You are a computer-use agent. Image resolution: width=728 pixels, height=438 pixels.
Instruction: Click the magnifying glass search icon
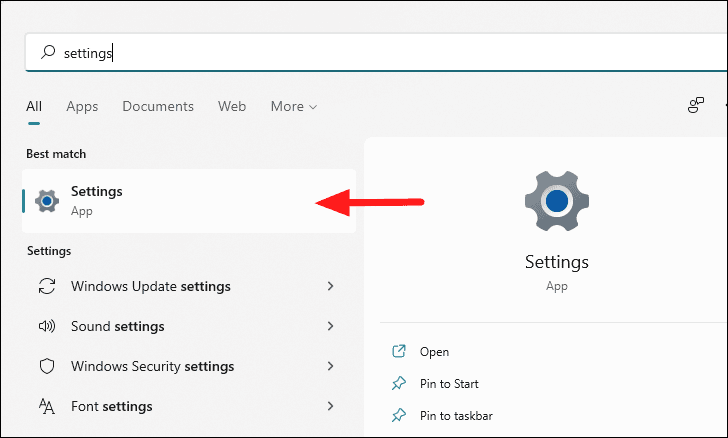pos(48,52)
